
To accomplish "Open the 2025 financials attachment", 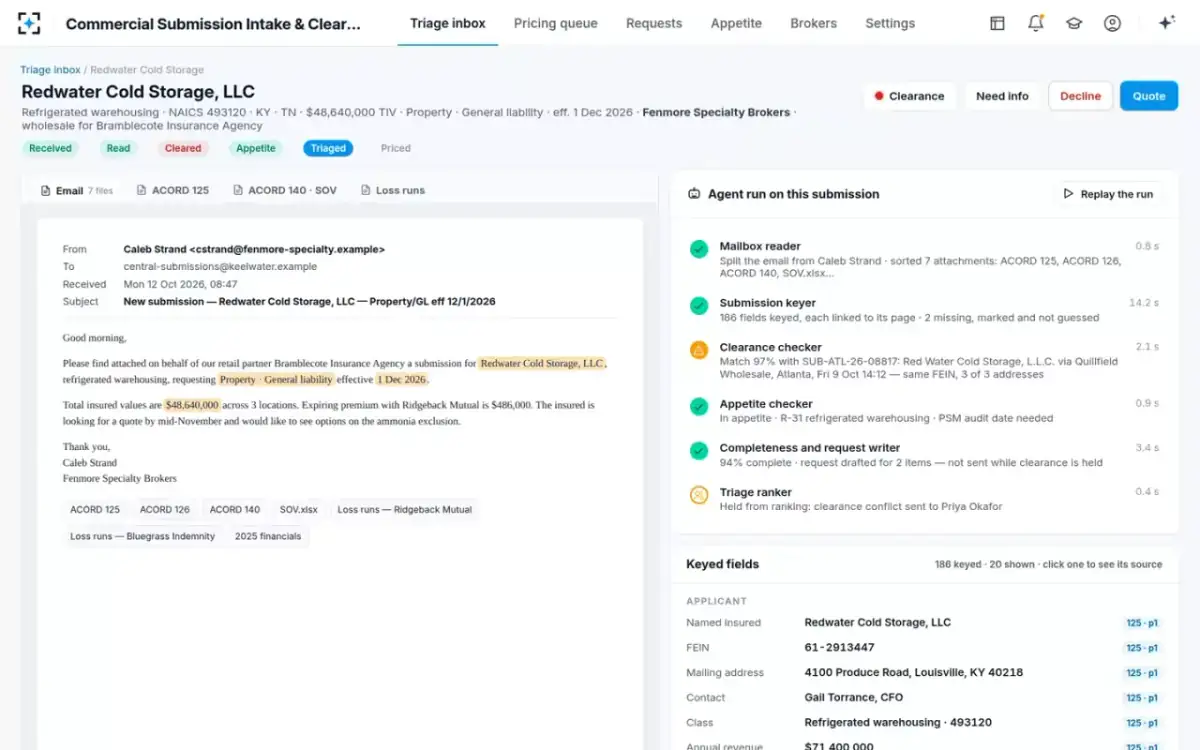I will pos(268,536).
